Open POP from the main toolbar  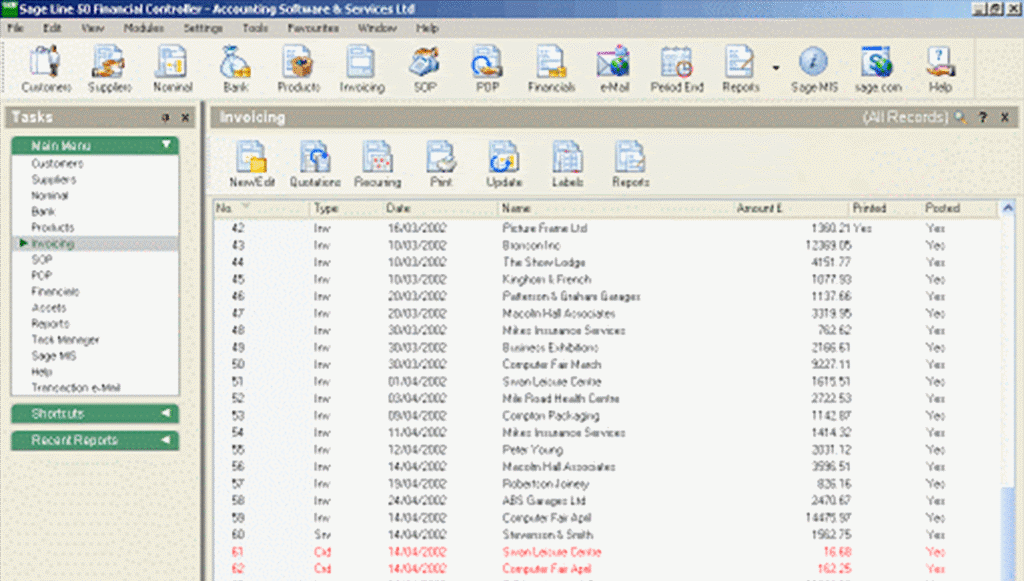(487, 69)
